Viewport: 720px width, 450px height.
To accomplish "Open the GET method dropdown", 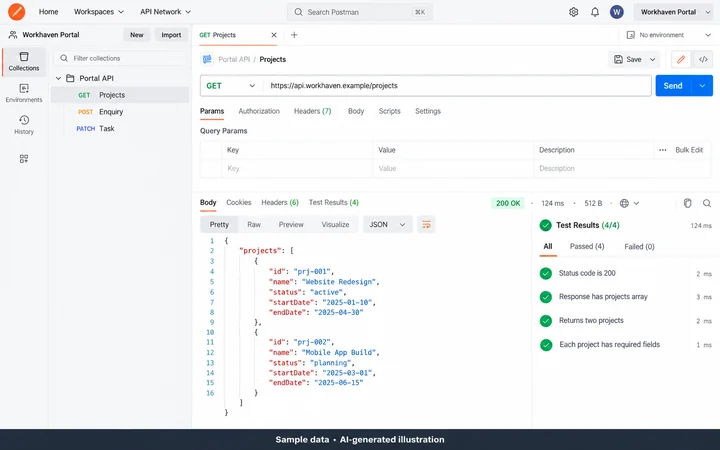I will coord(231,86).
